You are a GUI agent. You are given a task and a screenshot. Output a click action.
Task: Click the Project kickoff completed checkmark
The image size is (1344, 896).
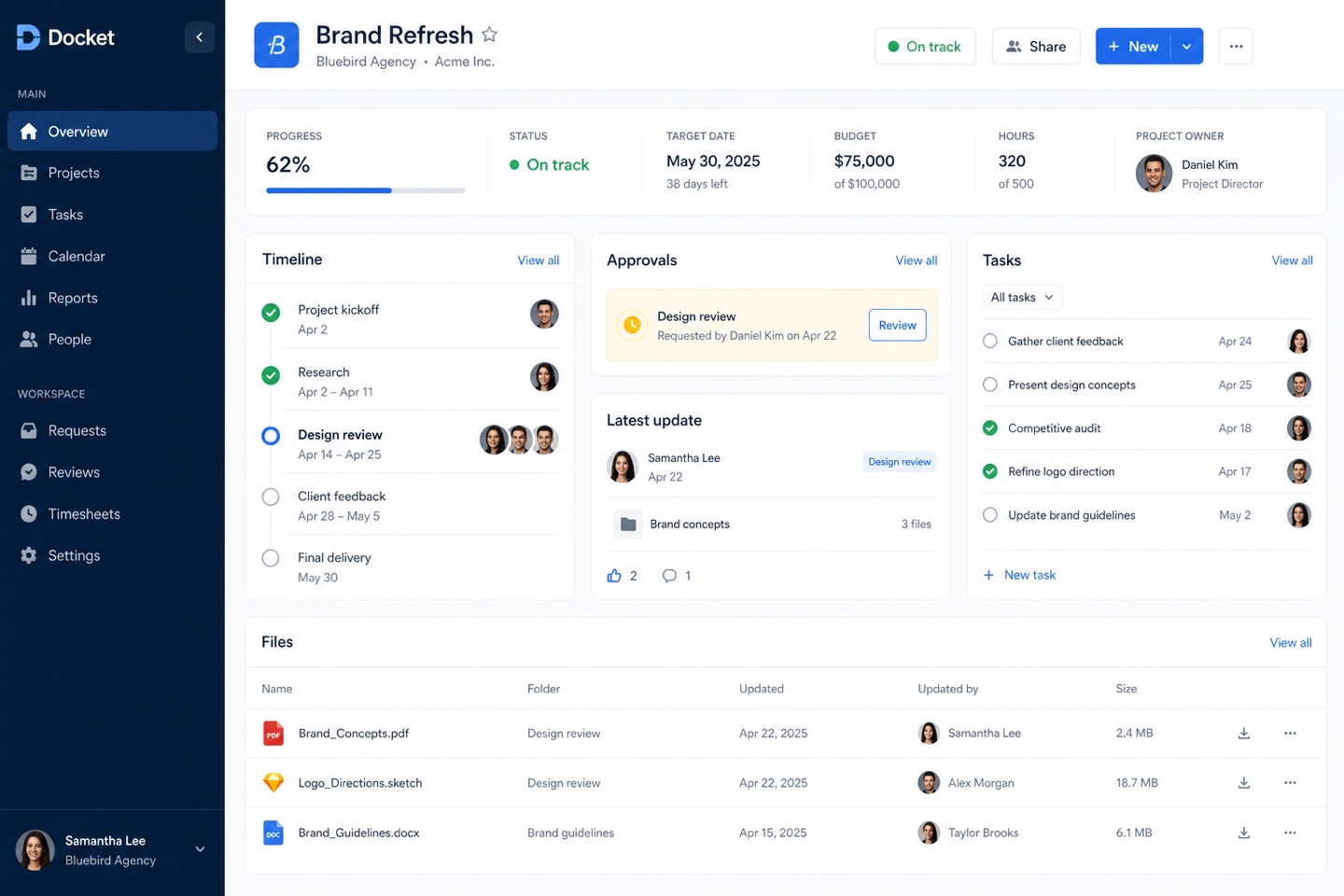pyautogui.click(x=271, y=313)
